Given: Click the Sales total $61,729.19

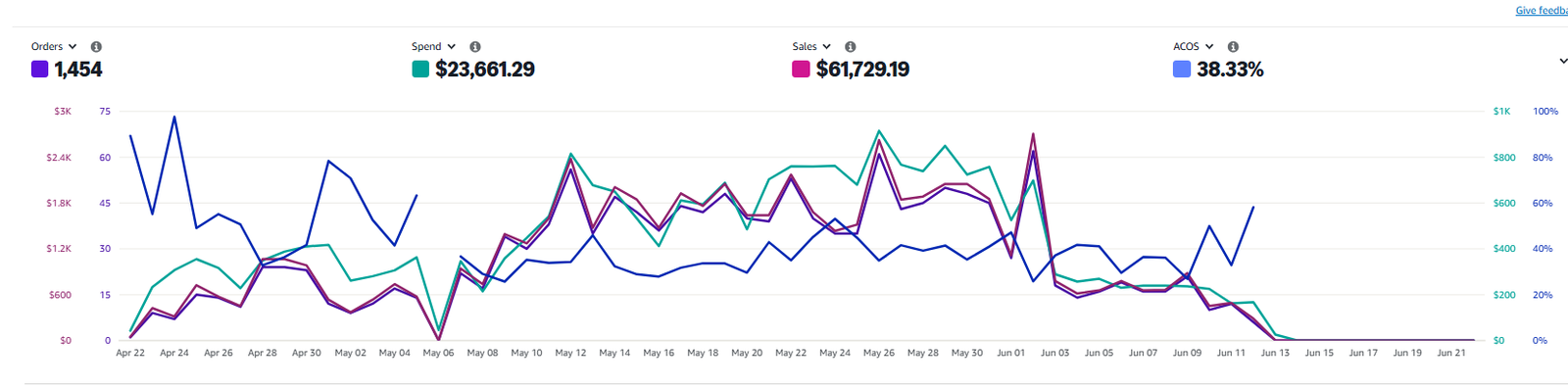Looking at the screenshot, I should pos(862,70).
